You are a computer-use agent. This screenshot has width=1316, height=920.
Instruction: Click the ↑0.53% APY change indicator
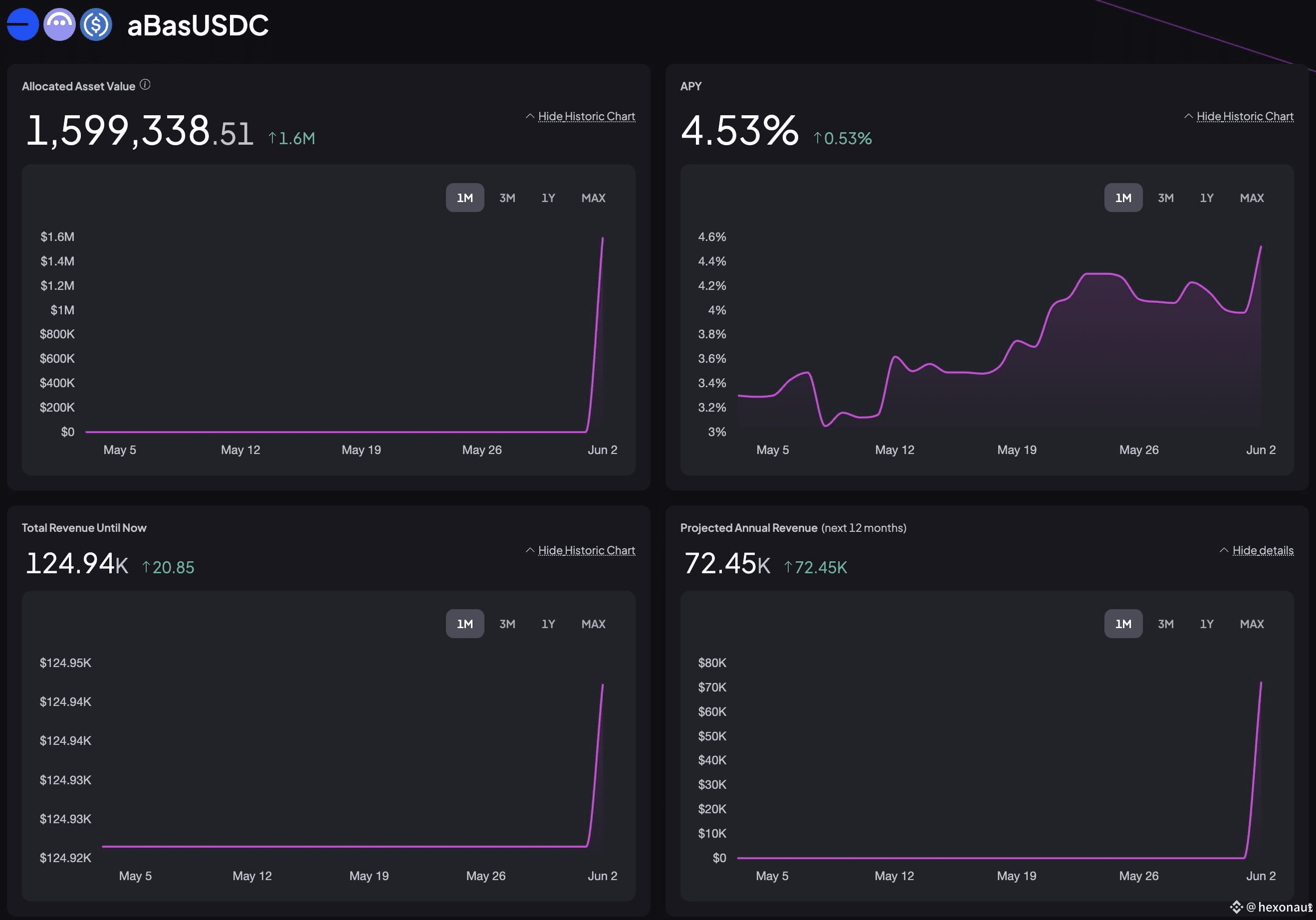click(x=843, y=138)
